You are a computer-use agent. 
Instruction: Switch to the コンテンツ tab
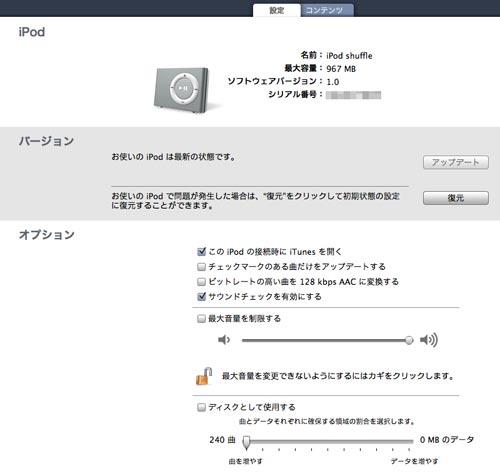pos(327,10)
